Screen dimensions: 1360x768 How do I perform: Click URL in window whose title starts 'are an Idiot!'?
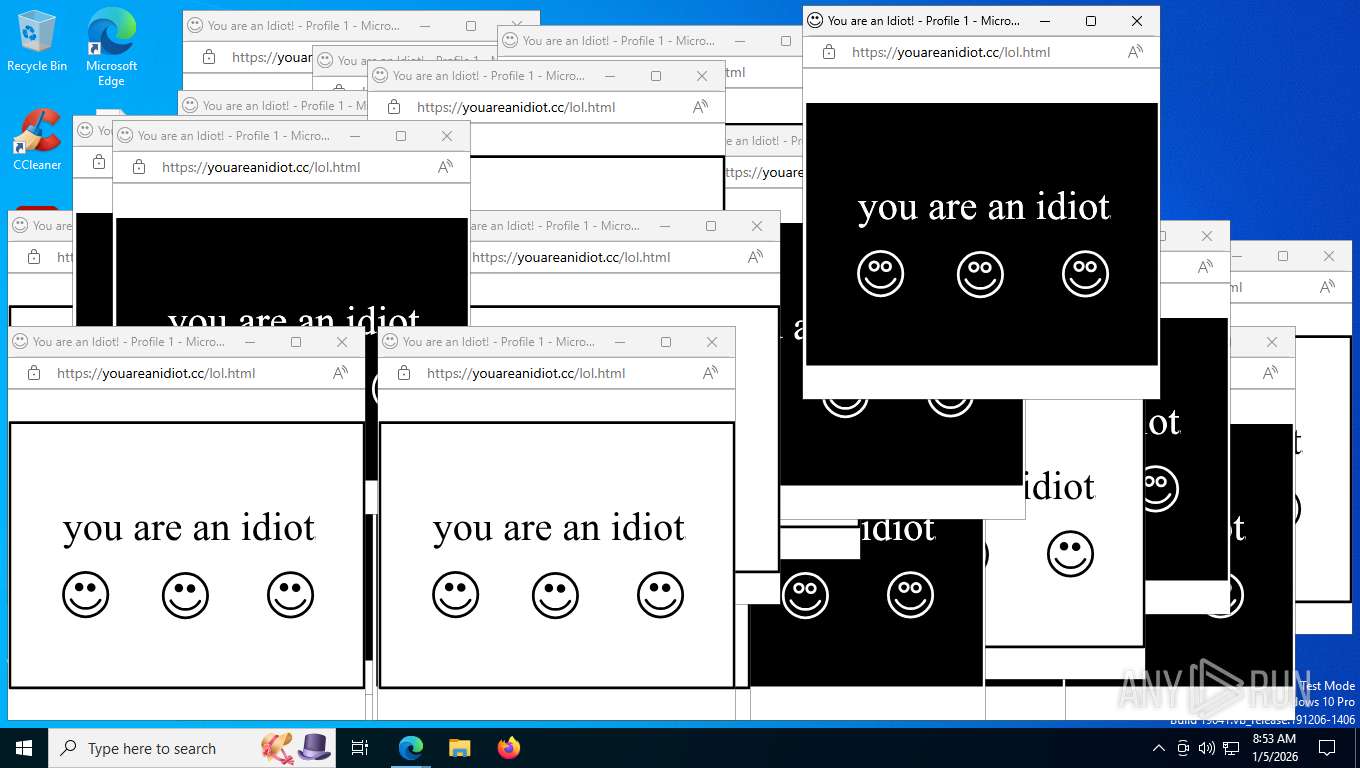pyautogui.click(x=571, y=257)
